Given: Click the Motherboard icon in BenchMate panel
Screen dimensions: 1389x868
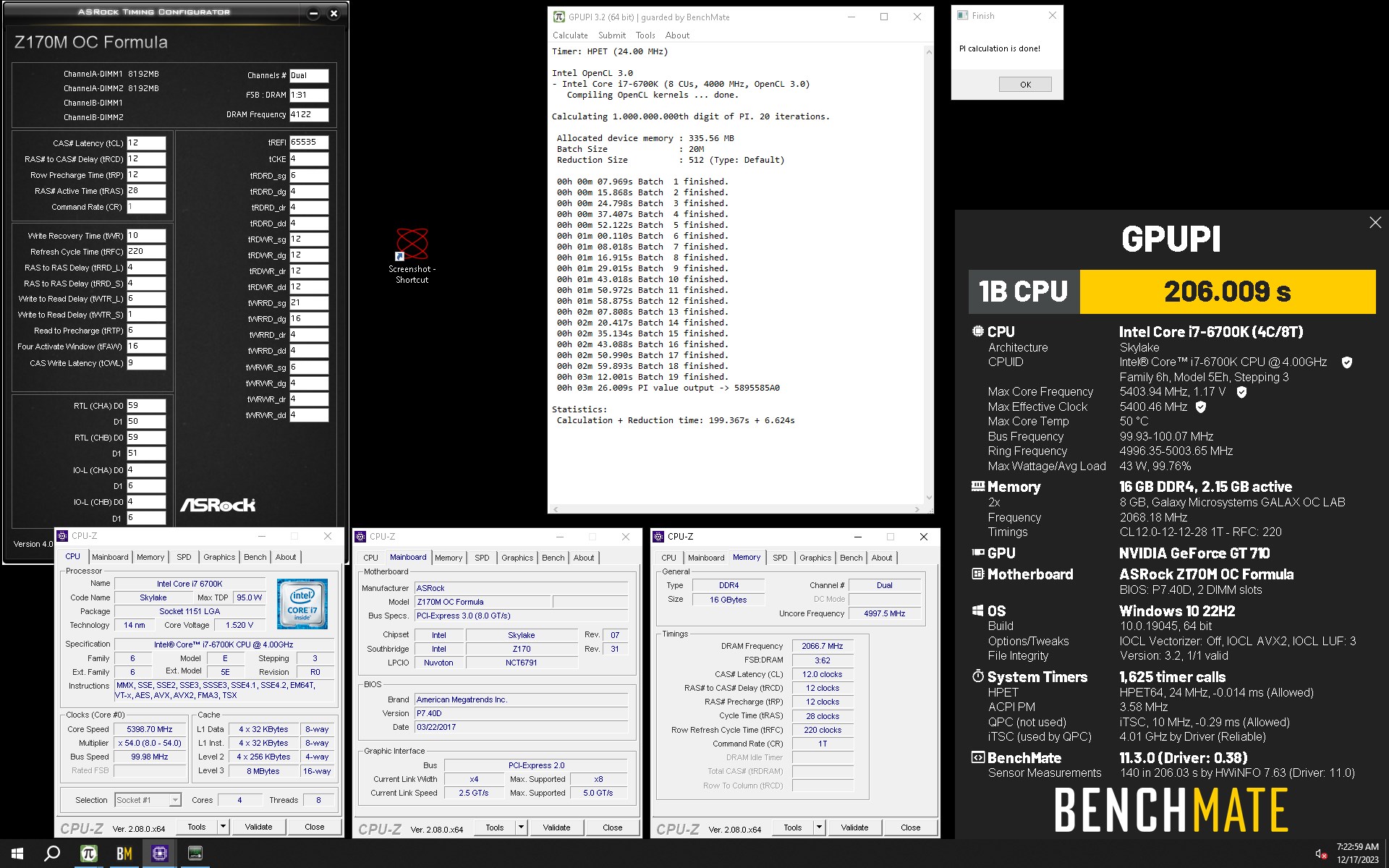Looking at the screenshot, I should click(x=978, y=574).
